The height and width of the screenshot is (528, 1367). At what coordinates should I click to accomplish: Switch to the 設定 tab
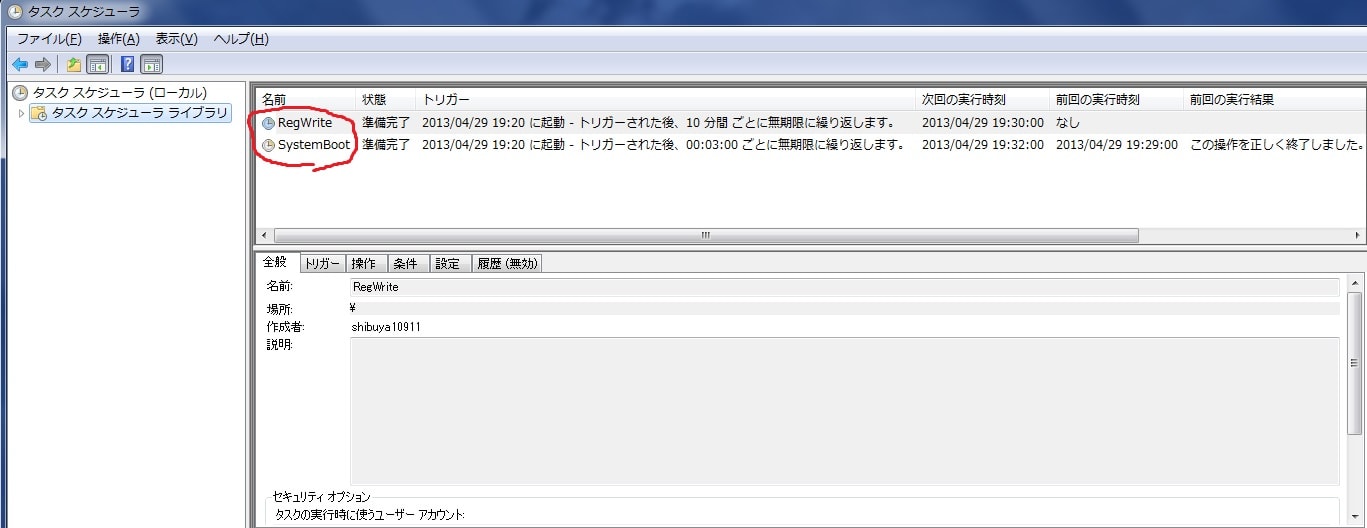click(x=449, y=264)
